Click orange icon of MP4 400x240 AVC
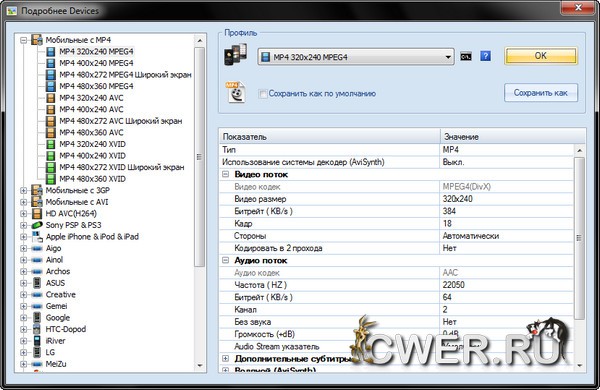600x390 pixels. pos(51,109)
